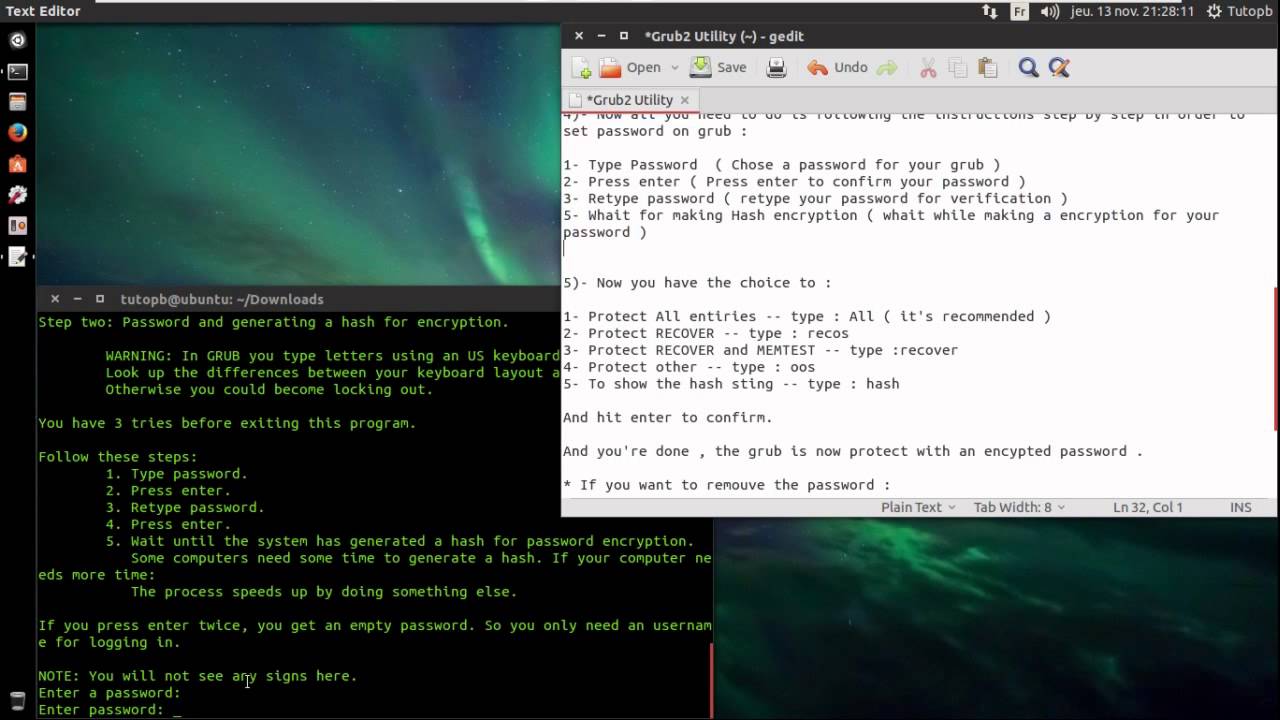Click the Redo arrow icon
Image resolution: width=1280 pixels, height=720 pixels.
point(887,68)
